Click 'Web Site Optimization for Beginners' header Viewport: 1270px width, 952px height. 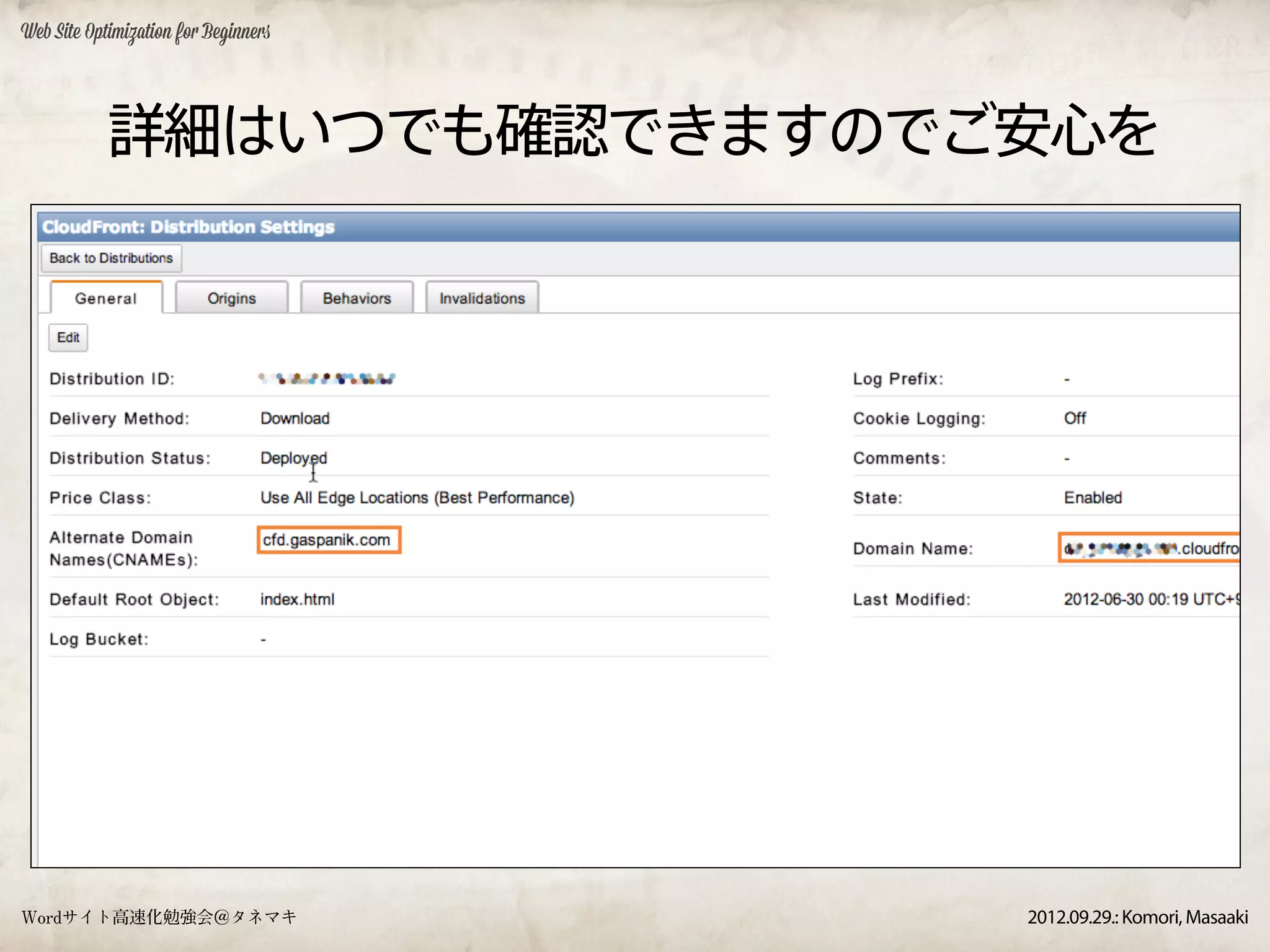146,31
